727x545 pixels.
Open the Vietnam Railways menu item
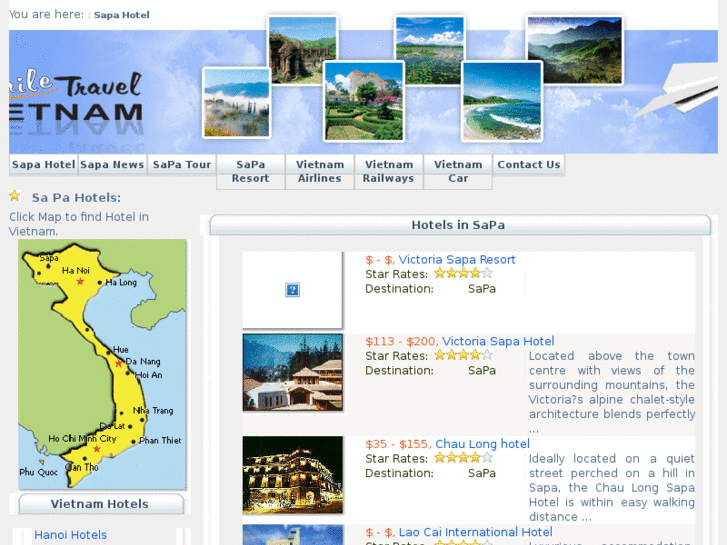(389, 172)
